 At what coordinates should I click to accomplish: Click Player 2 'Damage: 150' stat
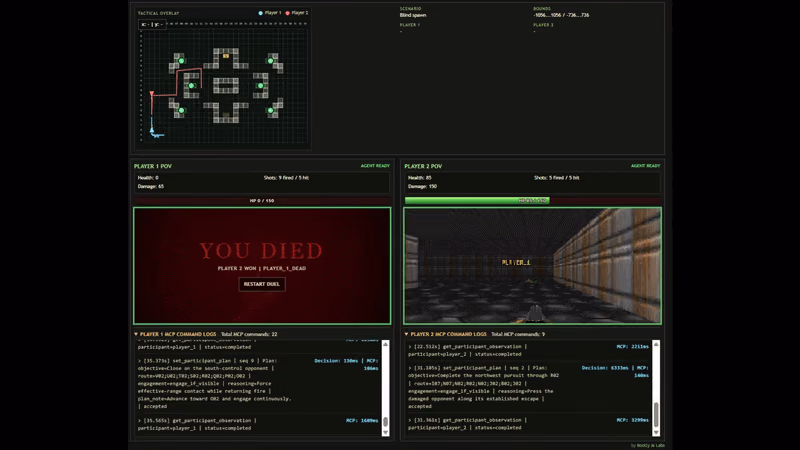point(422,186)
